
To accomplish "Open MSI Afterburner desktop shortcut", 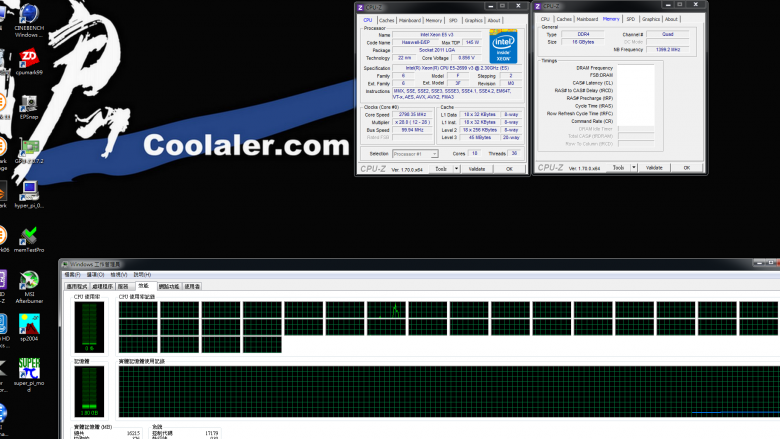I will 29,287.
